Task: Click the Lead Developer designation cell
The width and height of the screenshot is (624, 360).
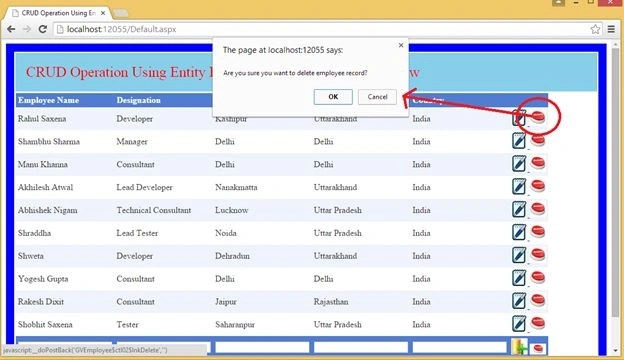Action: click(144, 187)
